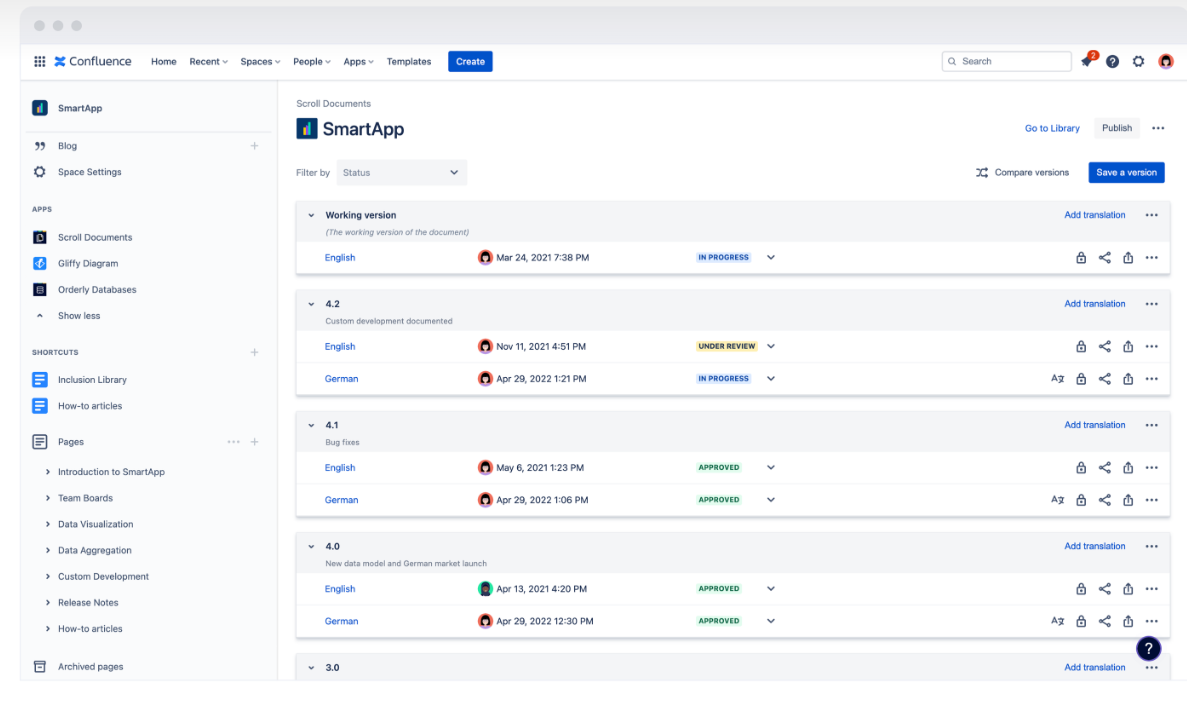
Task: Click the Save a version button
Action: [x=1126, y=172]
